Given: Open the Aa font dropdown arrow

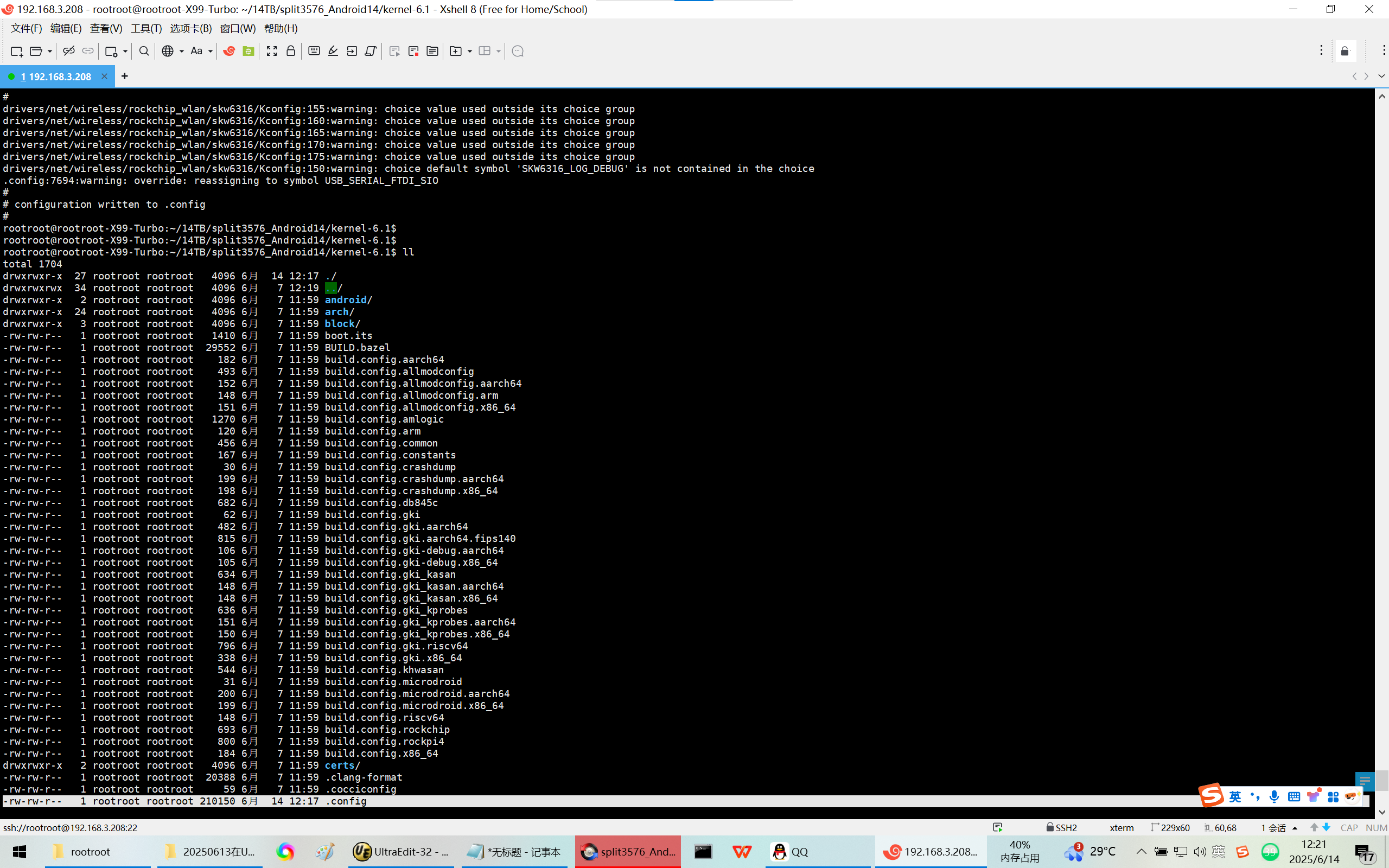Looking at the screenshot, I should point(210,51).
